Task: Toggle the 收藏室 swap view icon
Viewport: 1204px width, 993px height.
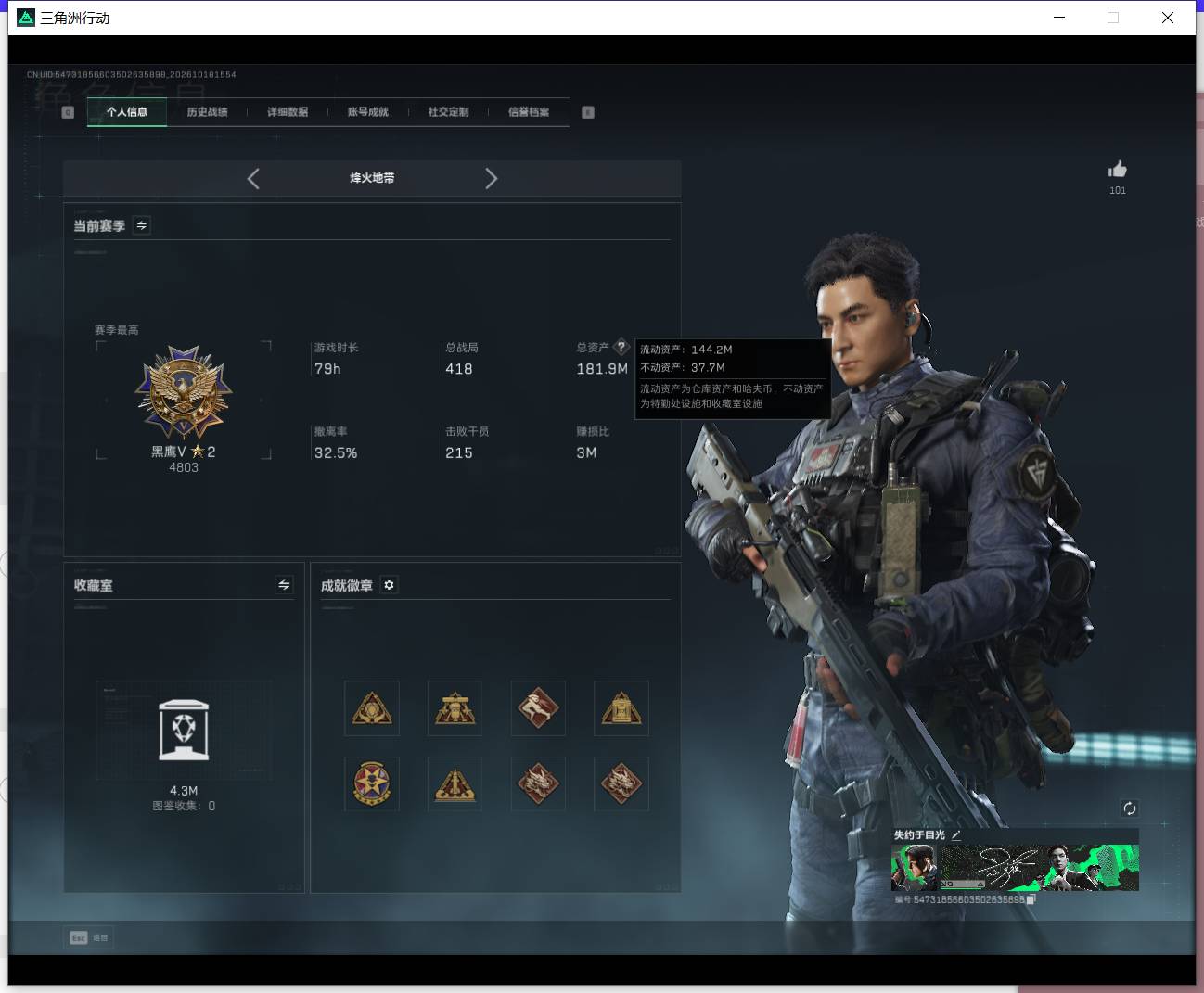Action: pyautogui.click(x=284, y=585)
